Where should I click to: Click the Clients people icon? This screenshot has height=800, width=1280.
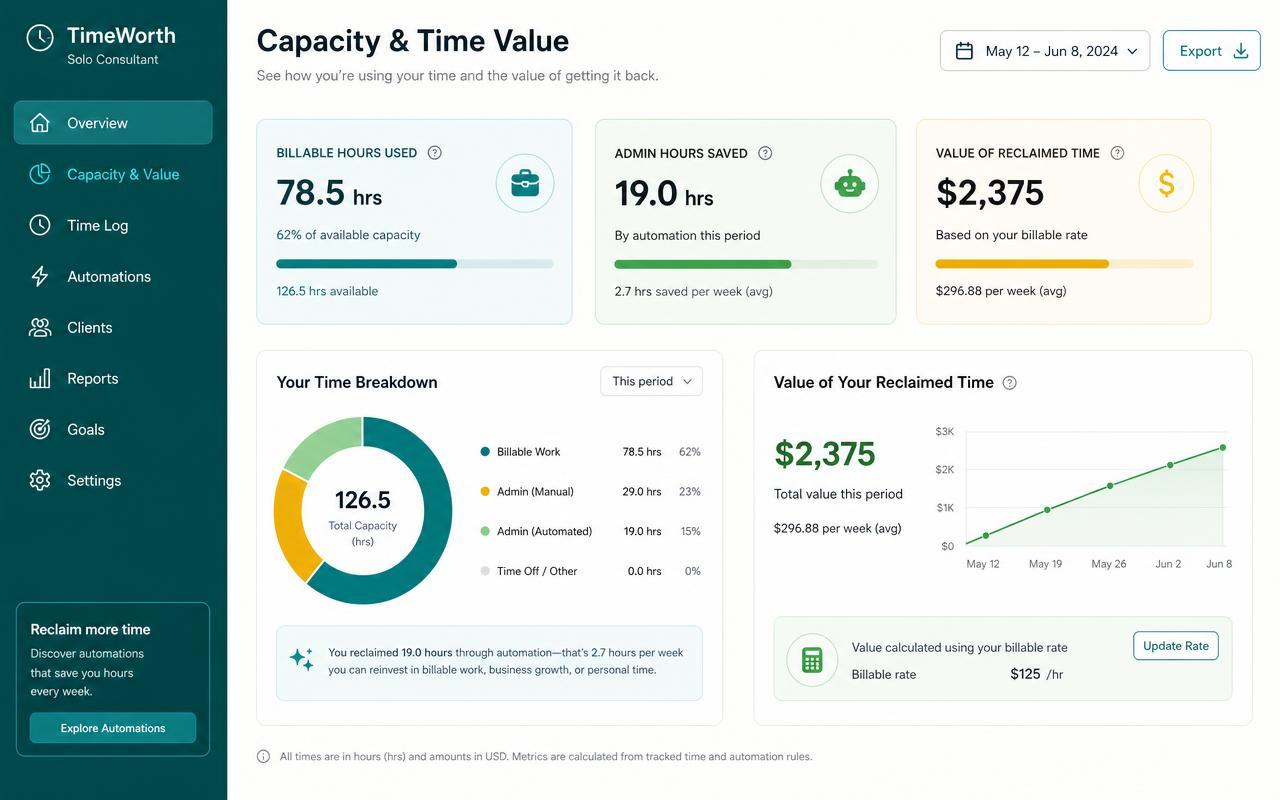point(40,327)
